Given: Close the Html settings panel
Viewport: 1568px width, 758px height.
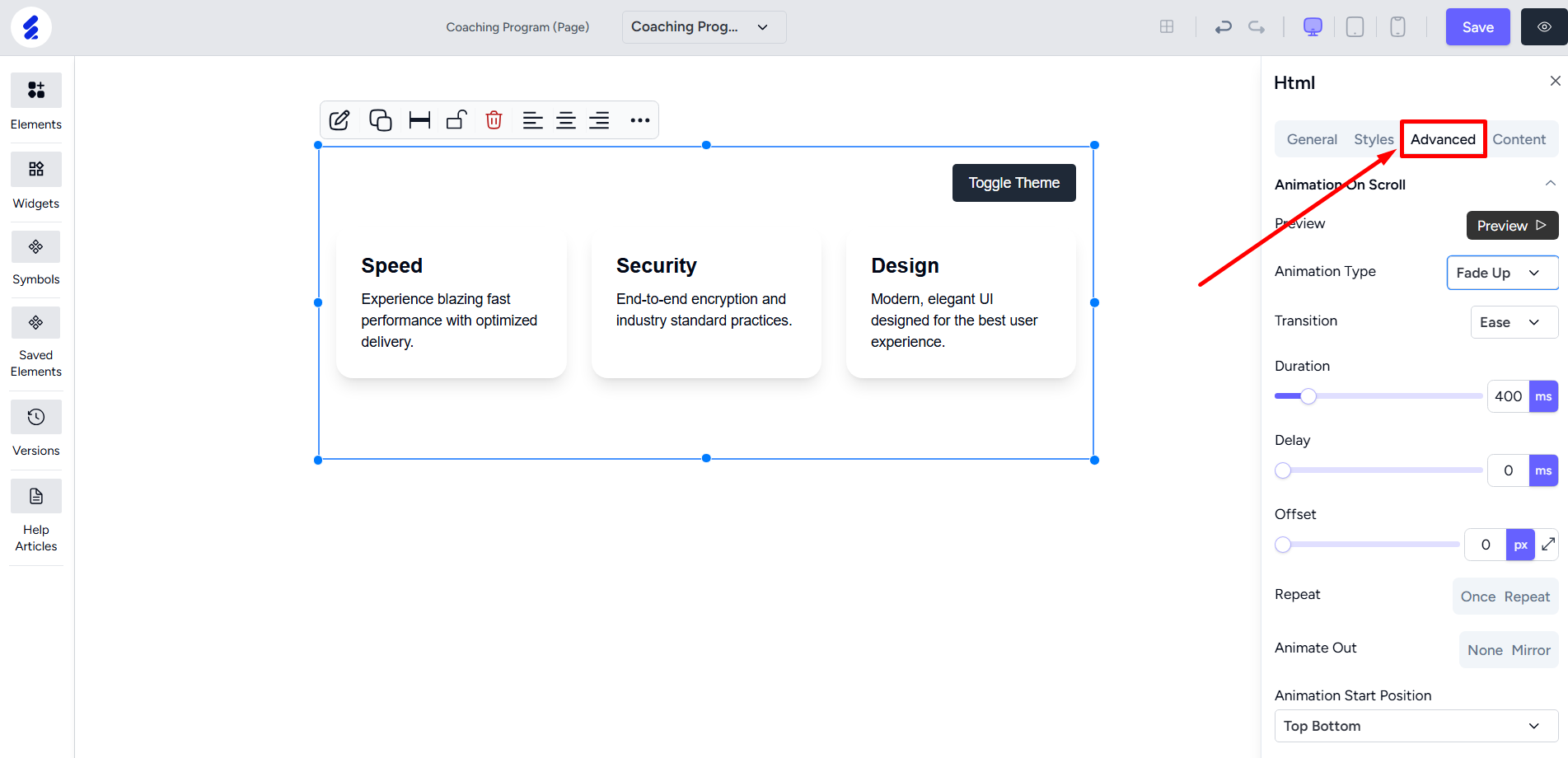Looking at the screenshot, I should point(1555,81).
